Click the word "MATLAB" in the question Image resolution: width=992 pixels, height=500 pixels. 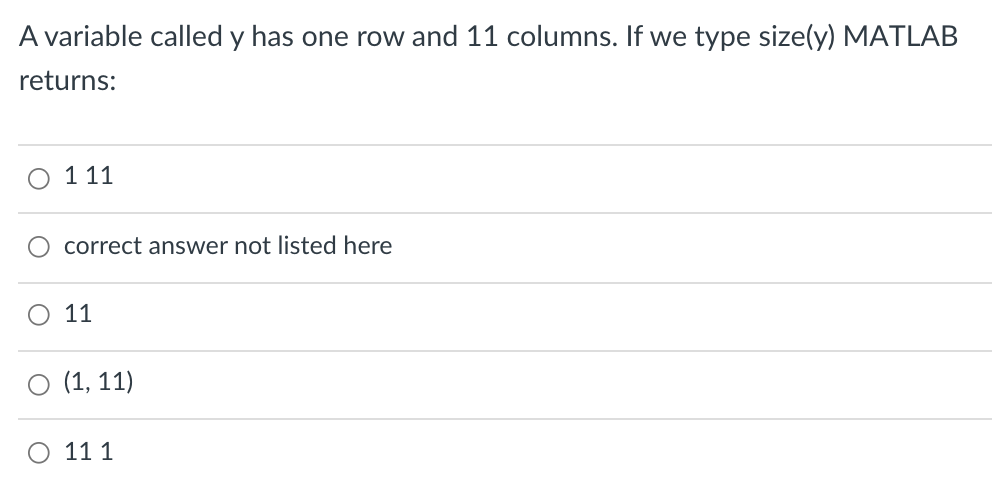[x=900, y=36]
